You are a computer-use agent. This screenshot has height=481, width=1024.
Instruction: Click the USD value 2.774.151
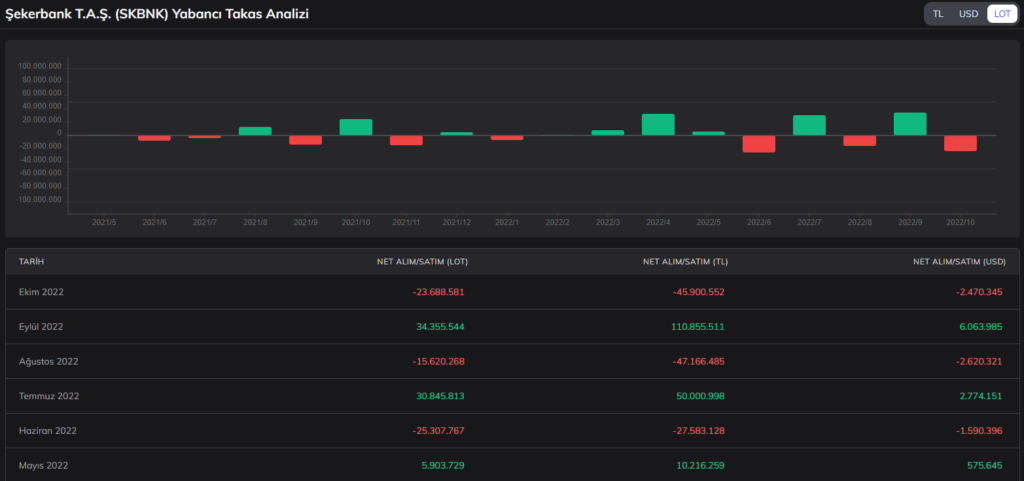click(980, 396)
